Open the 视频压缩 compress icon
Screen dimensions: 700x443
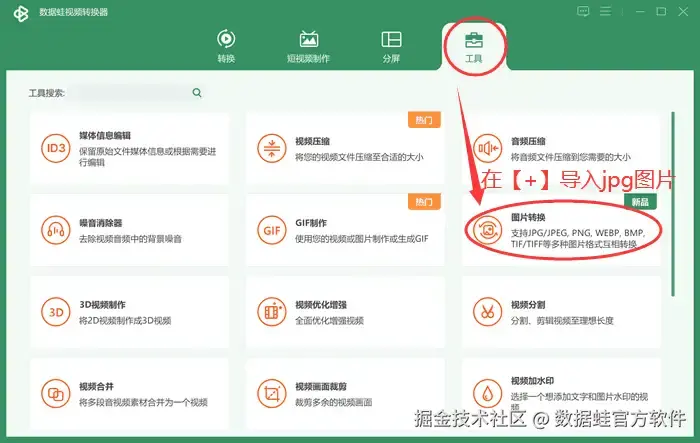click(271, 148)
